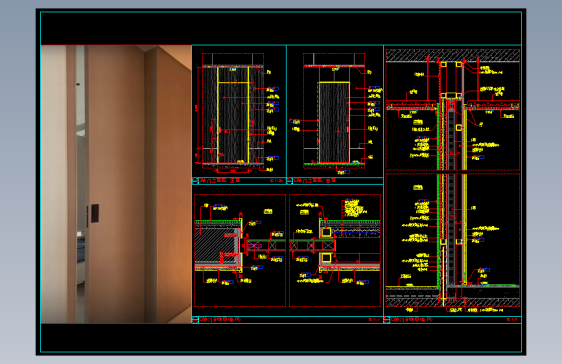Click the title bar under the back elevation drawing

[335, 181]
